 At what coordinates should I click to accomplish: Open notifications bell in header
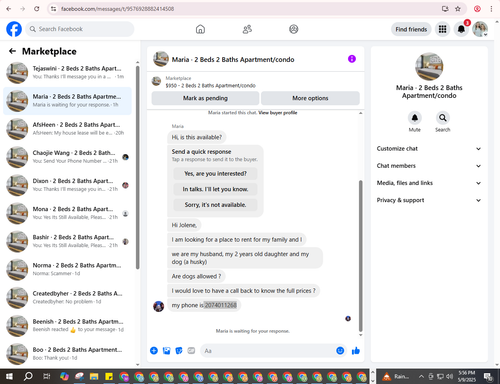(461, 29)
